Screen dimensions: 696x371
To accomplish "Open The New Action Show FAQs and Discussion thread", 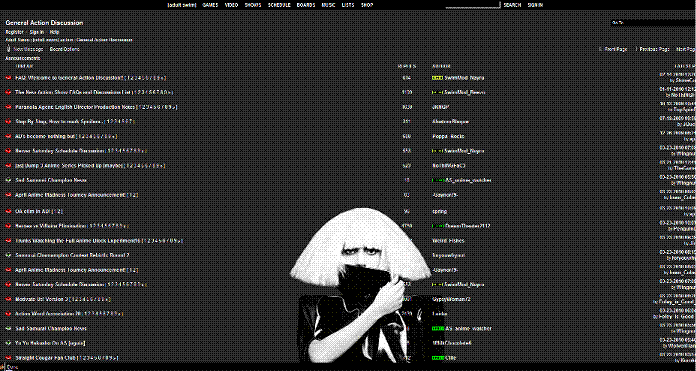I will [73, 92].
